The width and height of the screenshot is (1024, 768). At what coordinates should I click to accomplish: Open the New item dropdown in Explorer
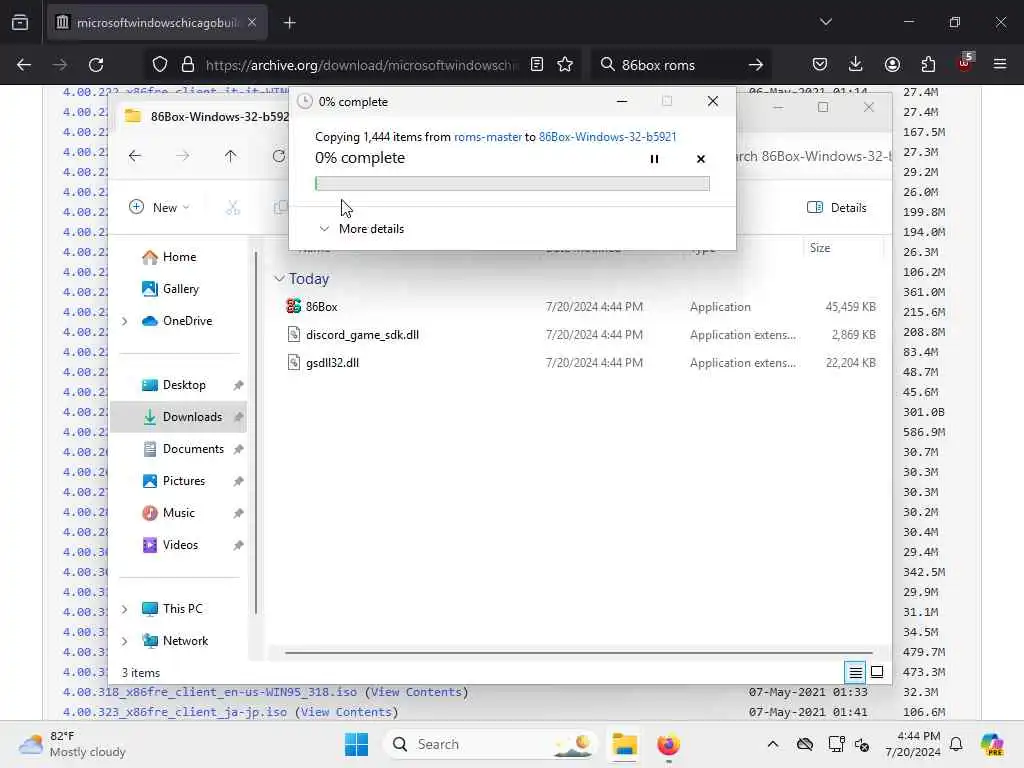(x=159, y=208)
